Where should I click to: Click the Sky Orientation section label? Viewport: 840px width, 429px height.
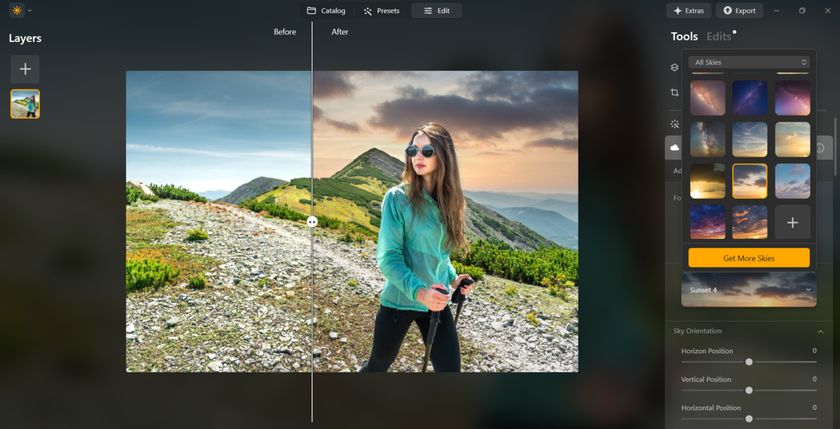(697, 331)
